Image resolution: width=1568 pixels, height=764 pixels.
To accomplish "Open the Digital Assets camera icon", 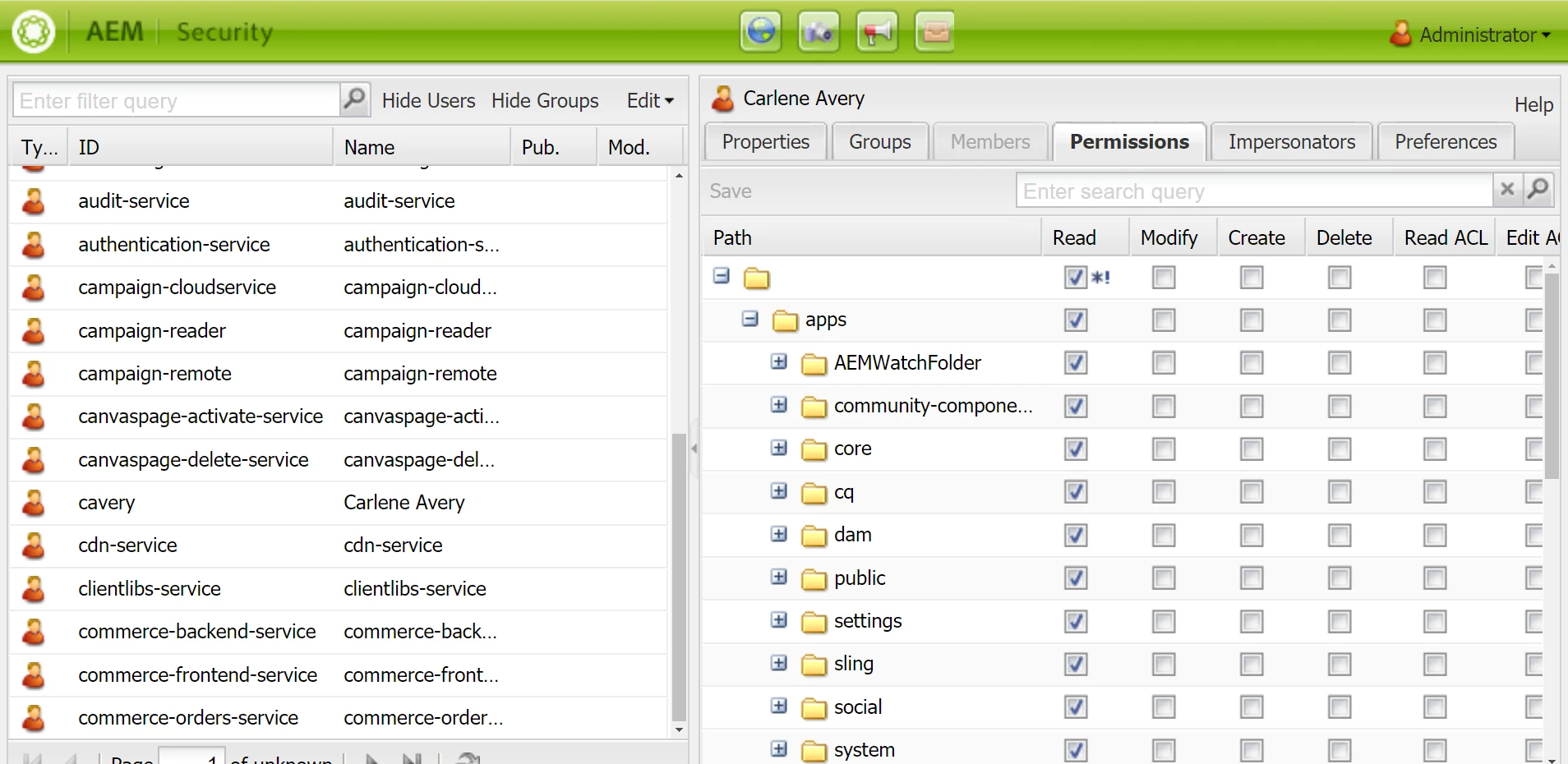I will [x=819, y=32].
